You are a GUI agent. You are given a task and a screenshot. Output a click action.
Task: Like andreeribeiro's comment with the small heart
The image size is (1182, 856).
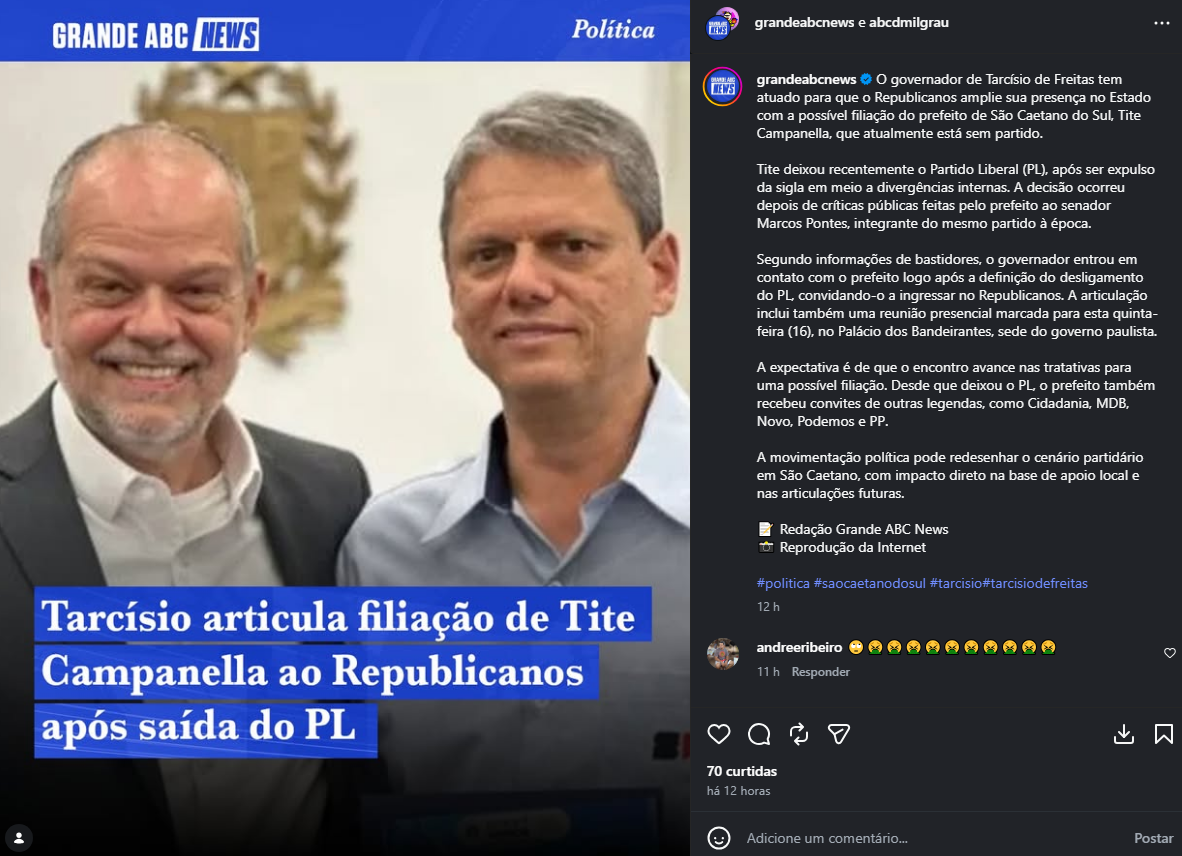tap(1170, 653)
